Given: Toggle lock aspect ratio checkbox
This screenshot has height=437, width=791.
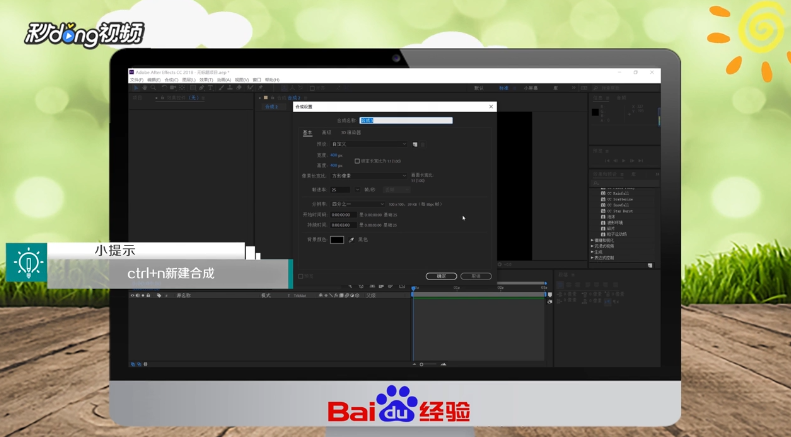Looking at the screenshot, I should [x=357, y=161].
